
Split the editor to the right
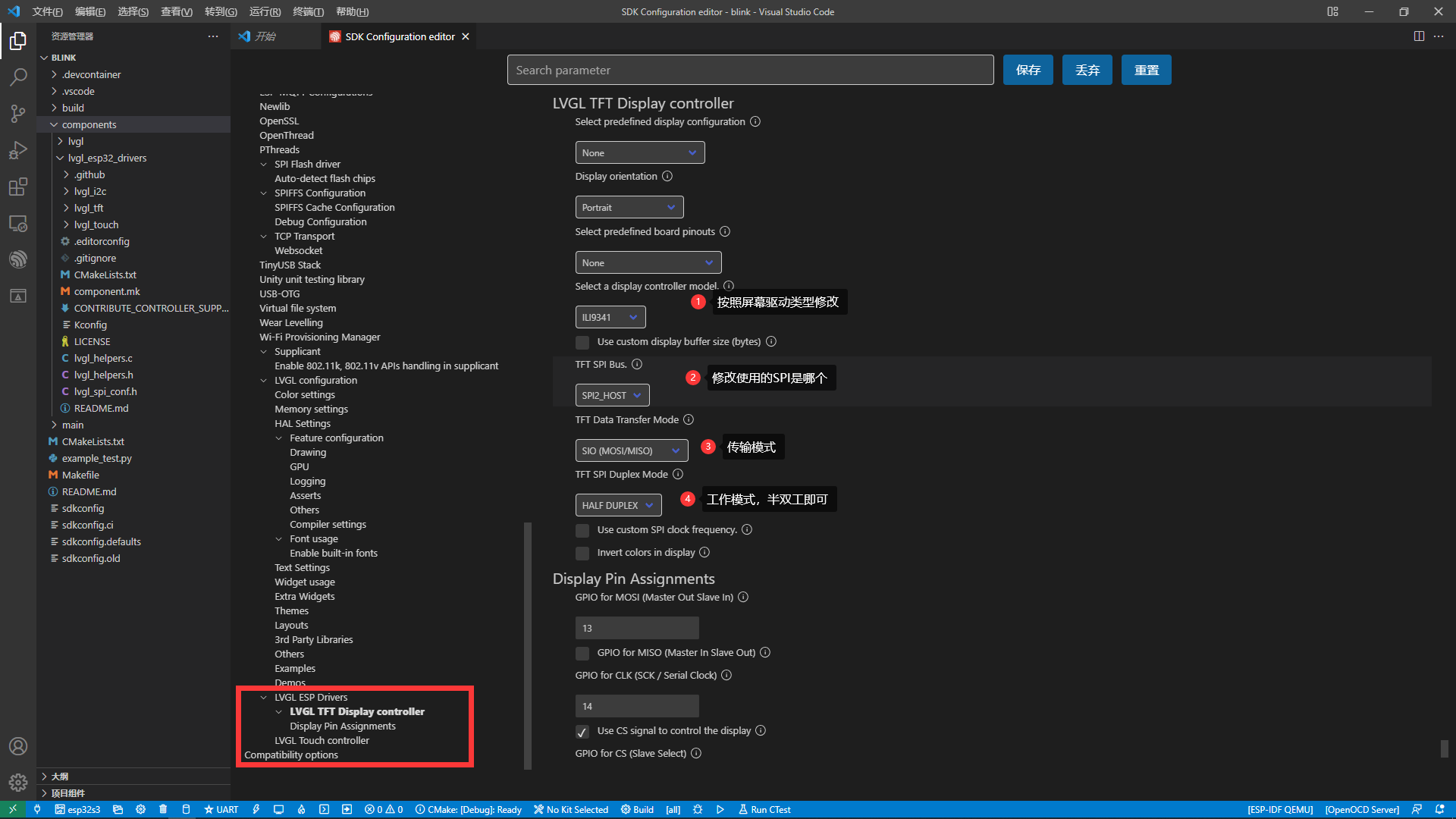click(x=1419, y=36)
